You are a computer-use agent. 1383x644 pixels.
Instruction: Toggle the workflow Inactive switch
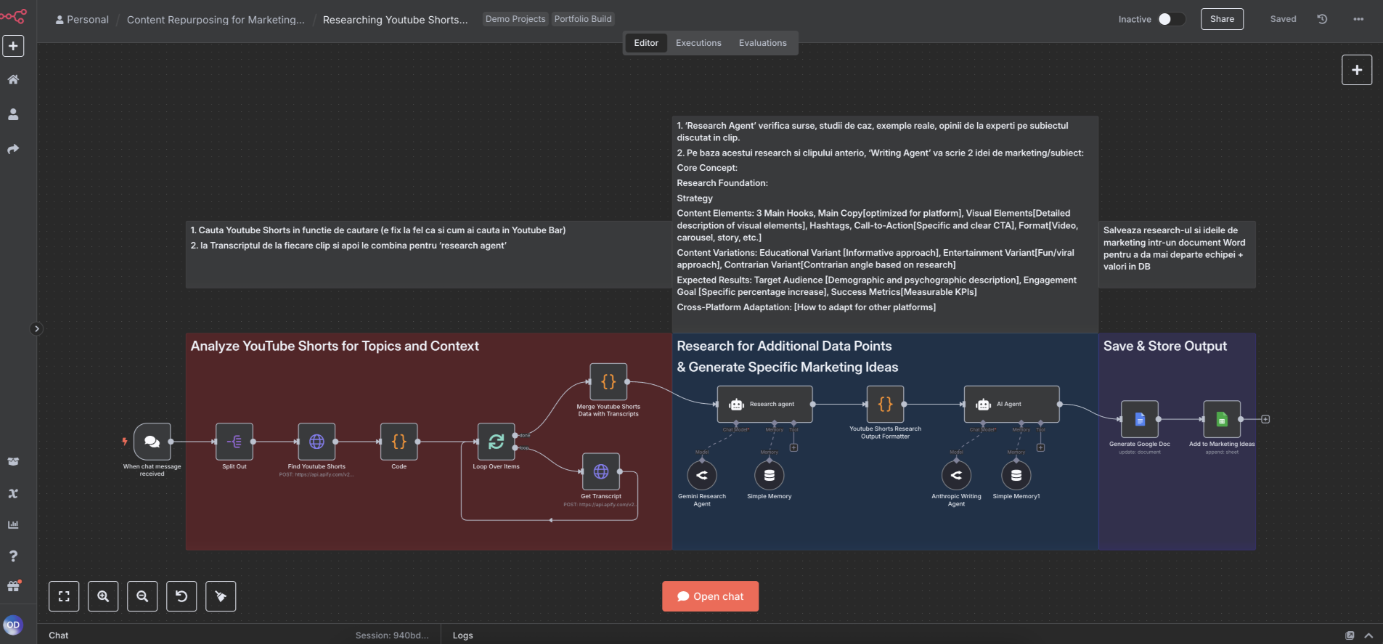point(1171,19)
